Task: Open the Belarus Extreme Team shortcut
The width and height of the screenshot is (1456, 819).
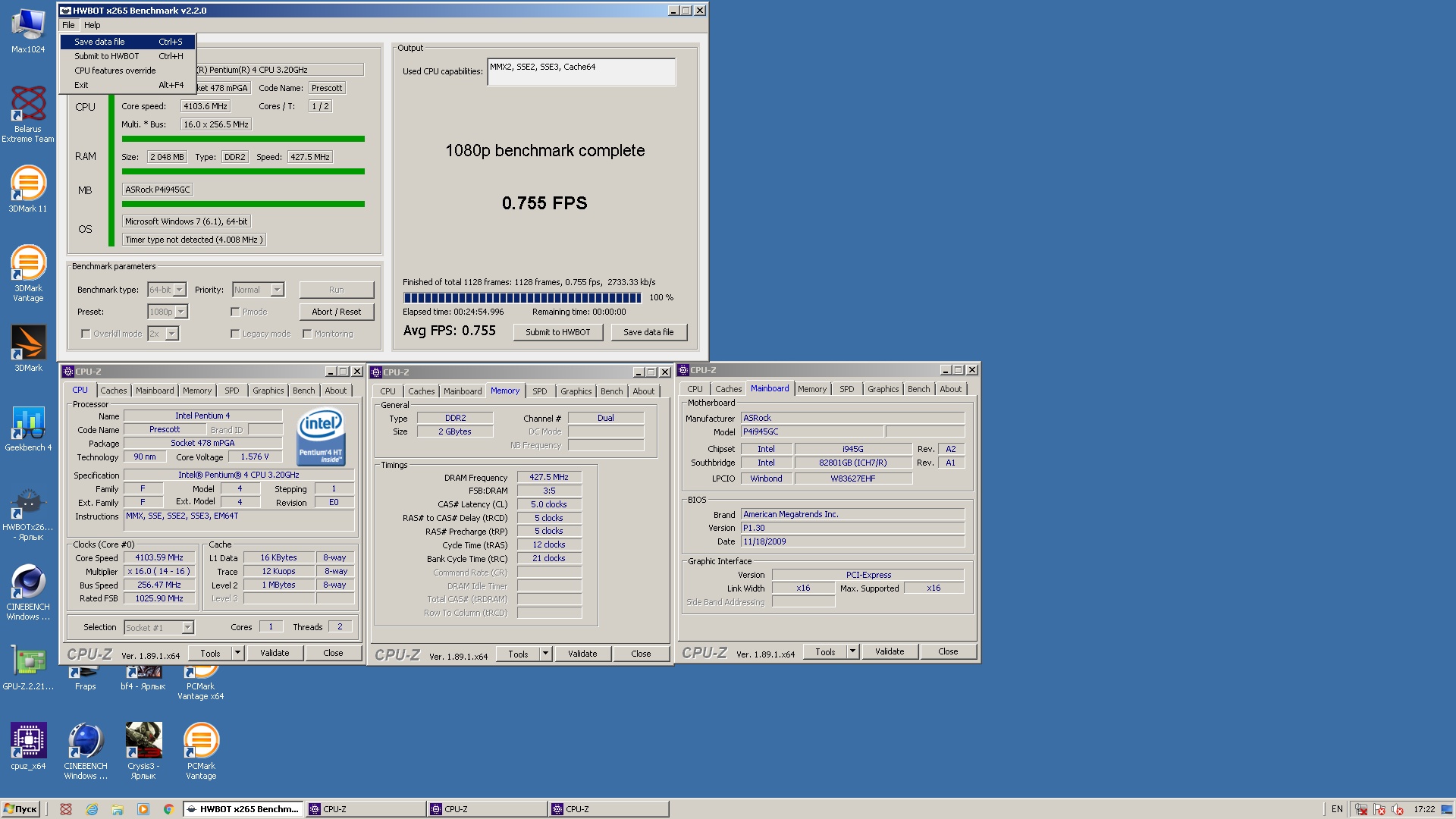Action: click(x=28, y=113)
